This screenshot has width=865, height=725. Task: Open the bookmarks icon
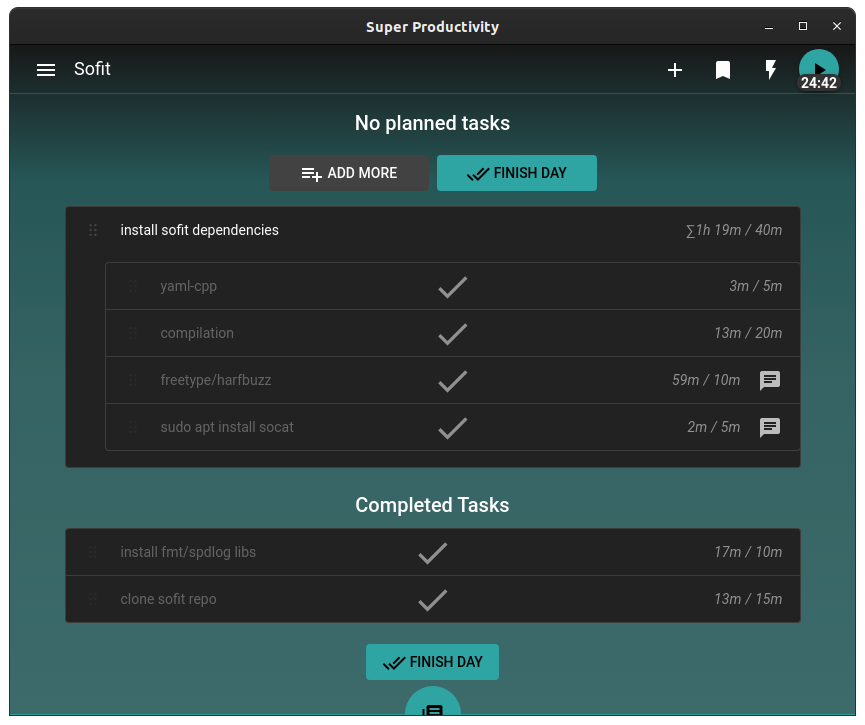point(723,70)
